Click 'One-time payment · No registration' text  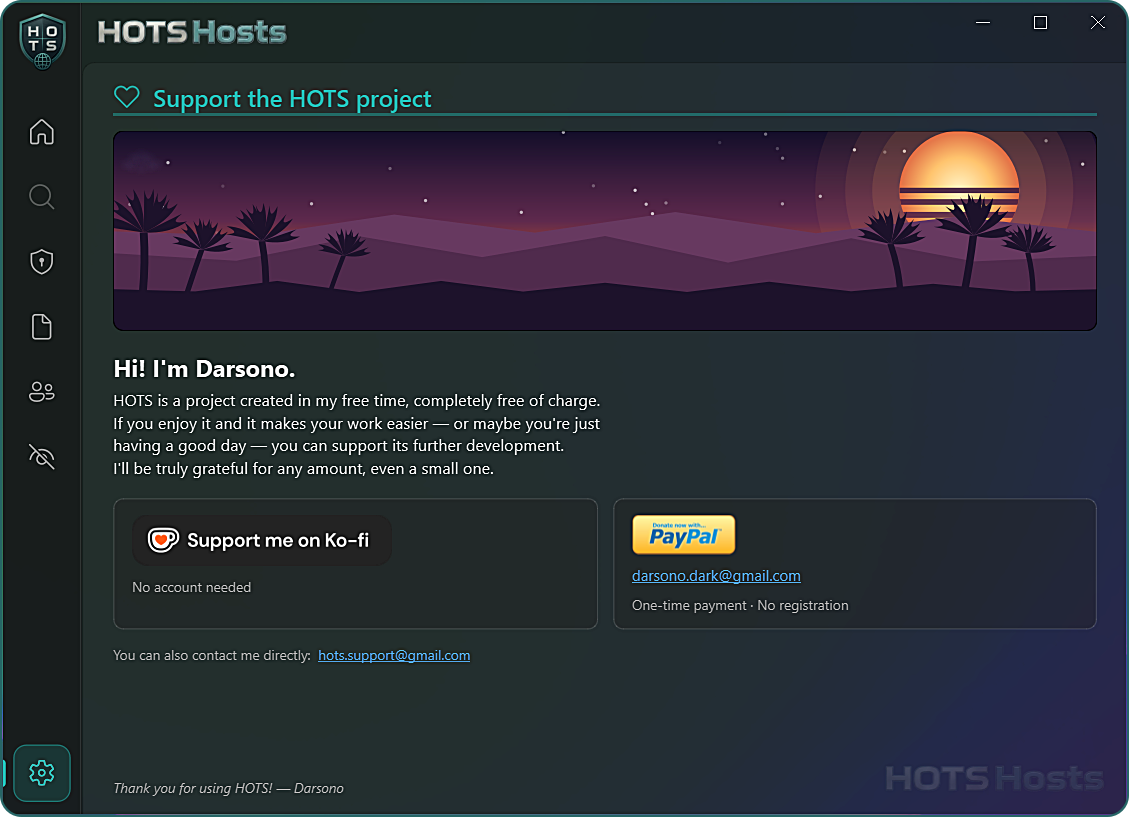740,605
